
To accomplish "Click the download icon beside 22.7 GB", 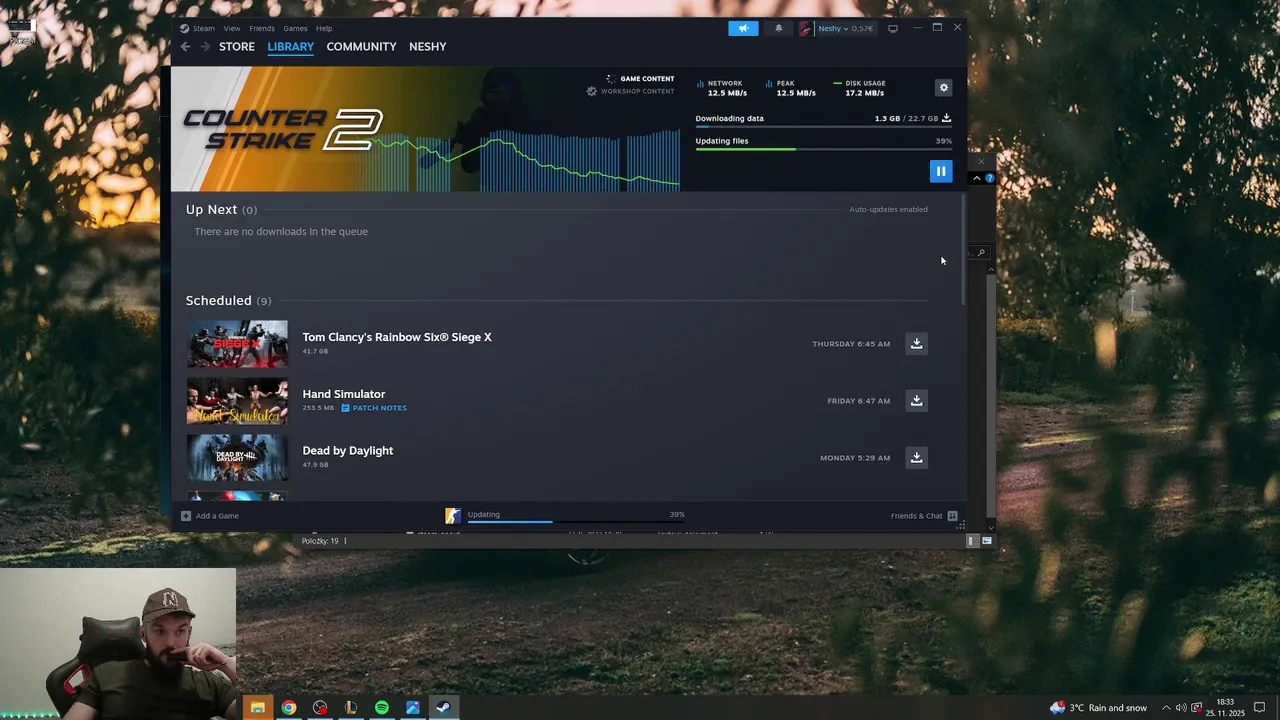I will (946, 118).
